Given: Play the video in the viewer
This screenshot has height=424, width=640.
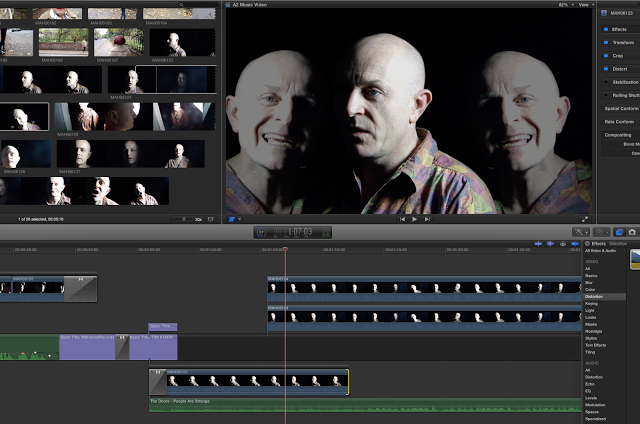Looking at the screenshot, I should [x=414, y=219].
